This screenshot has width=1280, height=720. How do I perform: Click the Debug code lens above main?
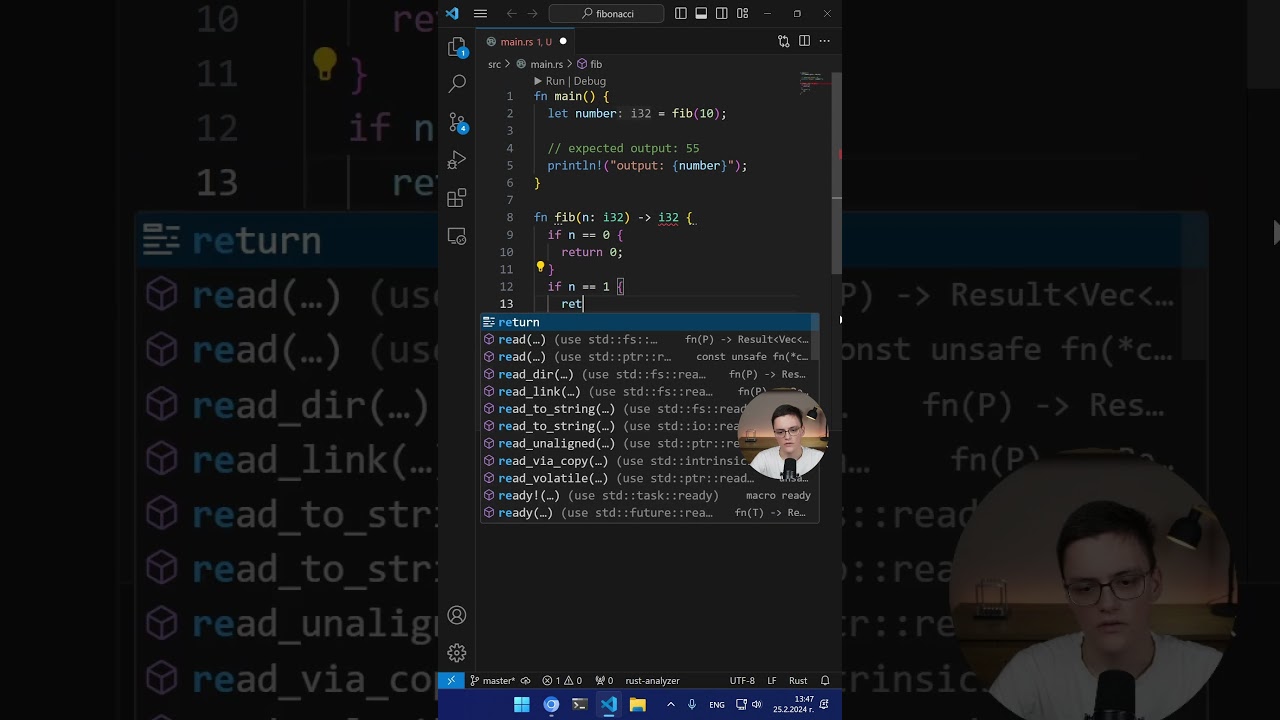click(x=590, y=81)
